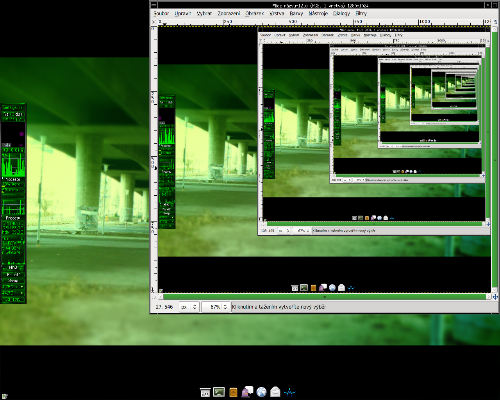Open the image menu triangle at ruler corner

[154, 22]
